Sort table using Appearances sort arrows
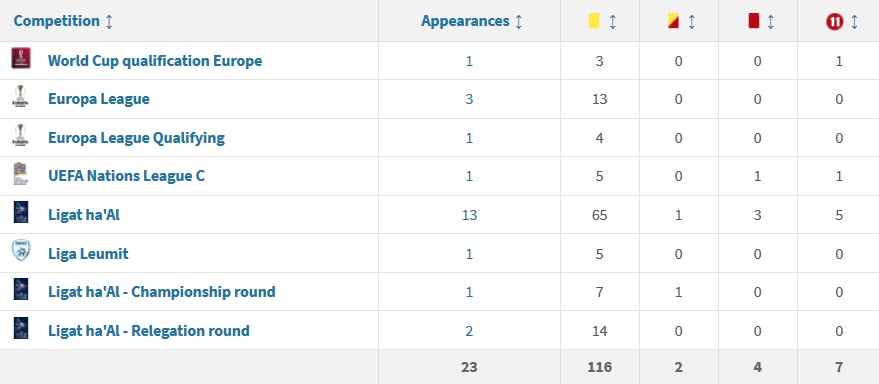879x384 pixels. [519, 21]
